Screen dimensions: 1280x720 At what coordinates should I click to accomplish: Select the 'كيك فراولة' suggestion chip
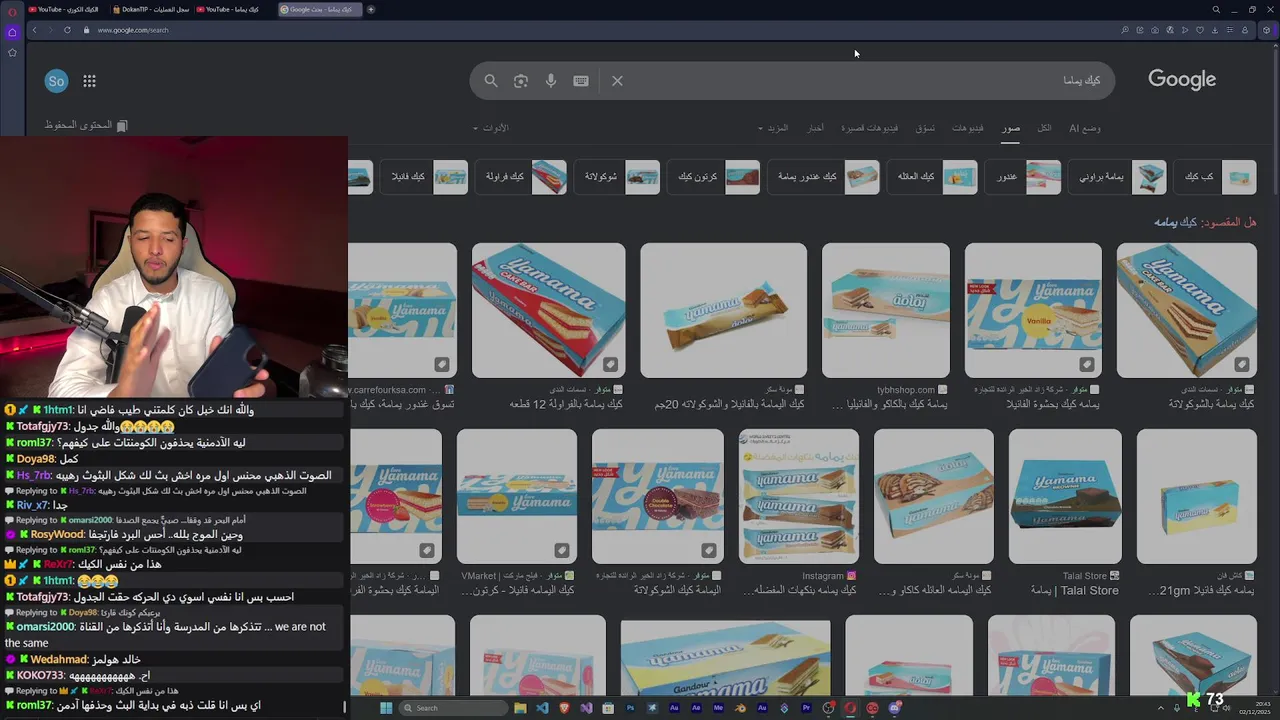tap(522, 177)
